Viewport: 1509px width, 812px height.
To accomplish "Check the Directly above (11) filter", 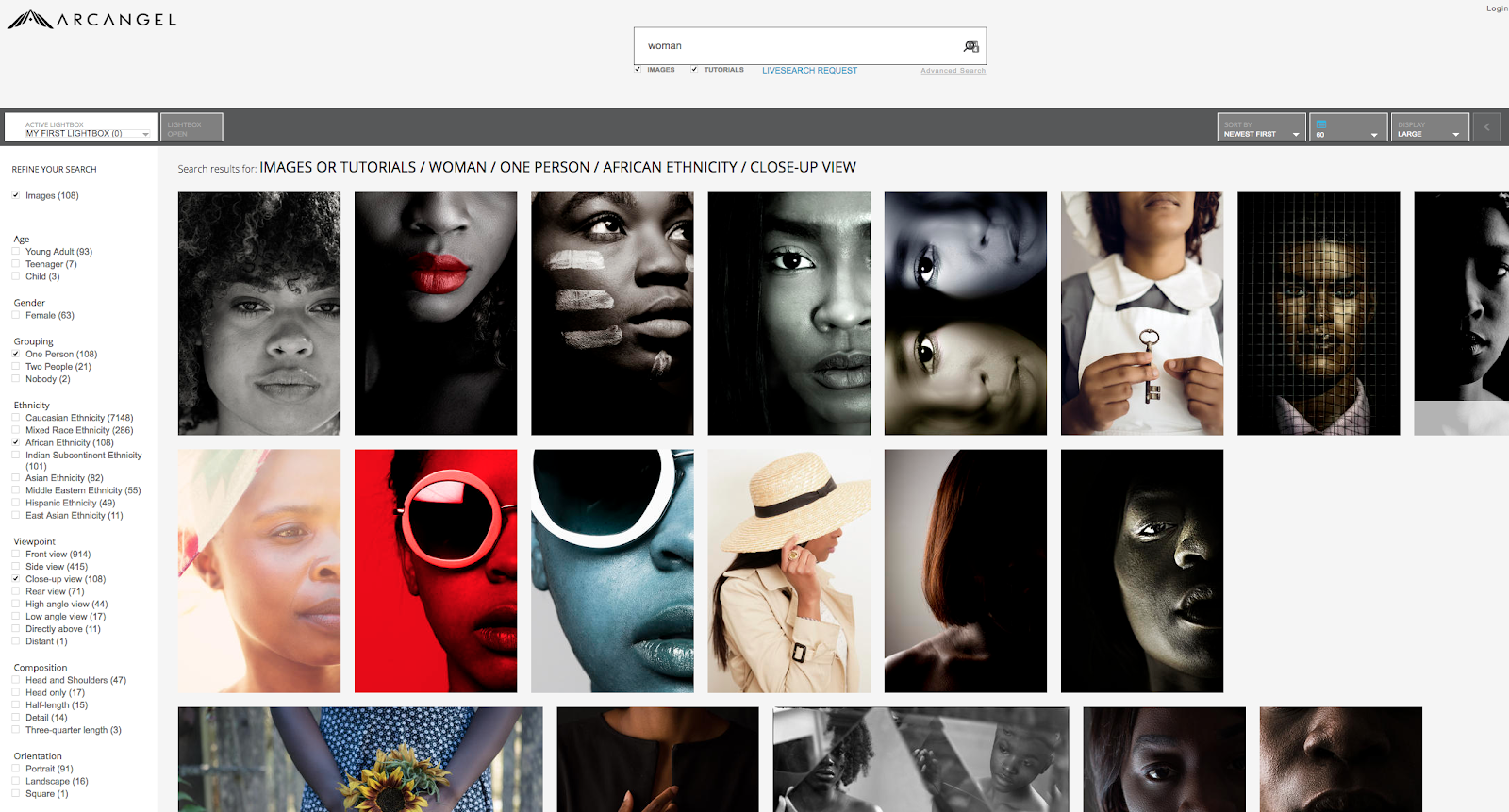I will [x=16, y=629].
